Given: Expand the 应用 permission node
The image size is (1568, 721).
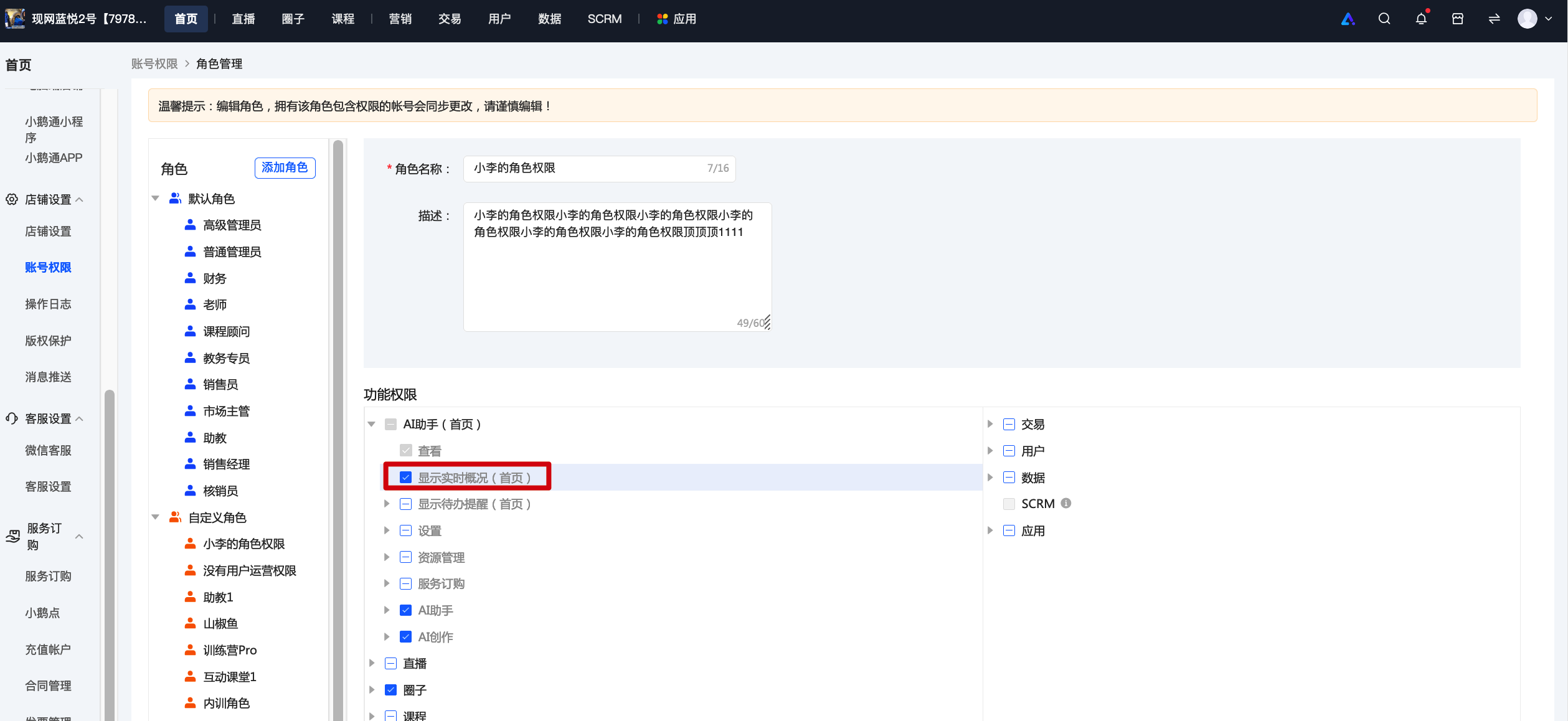Looking at the screenshot, I should [x=990, y=530].
